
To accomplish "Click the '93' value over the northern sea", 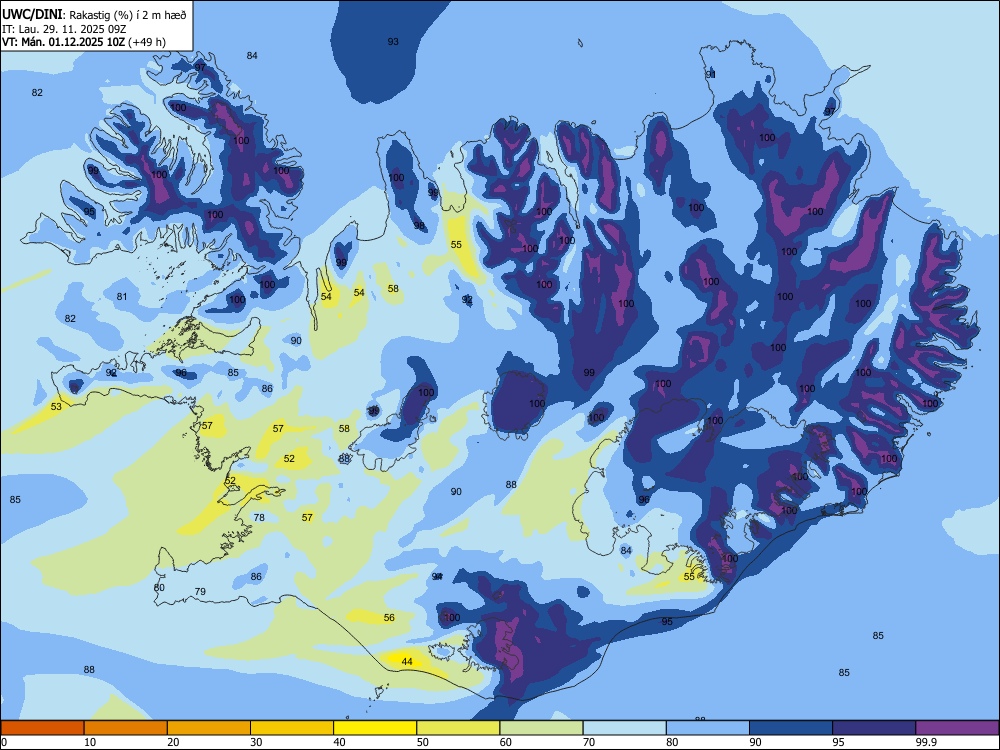I will 393,41.
